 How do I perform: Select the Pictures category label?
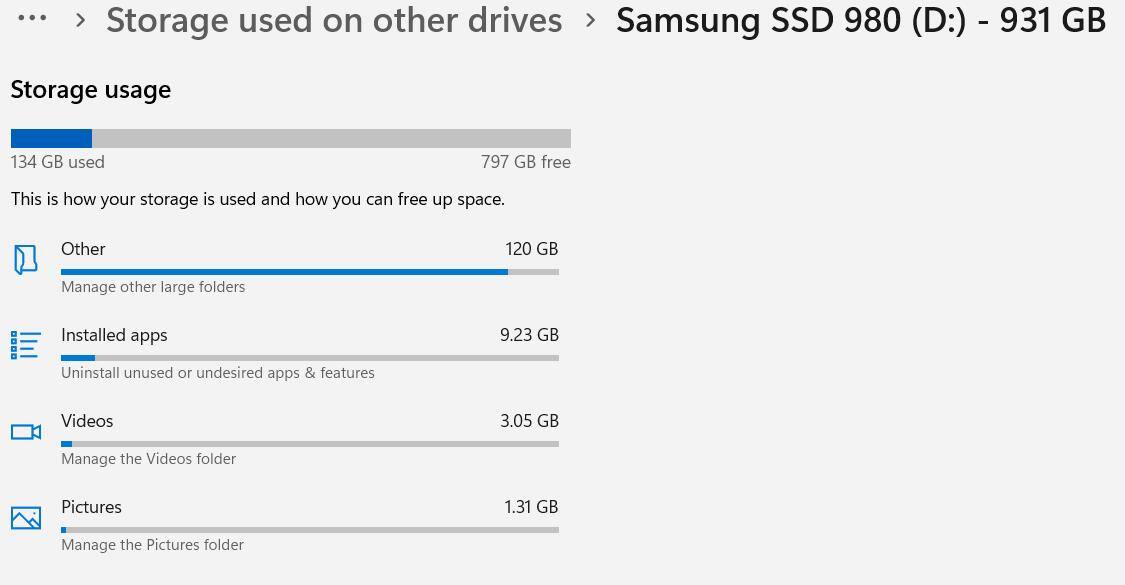91,507
